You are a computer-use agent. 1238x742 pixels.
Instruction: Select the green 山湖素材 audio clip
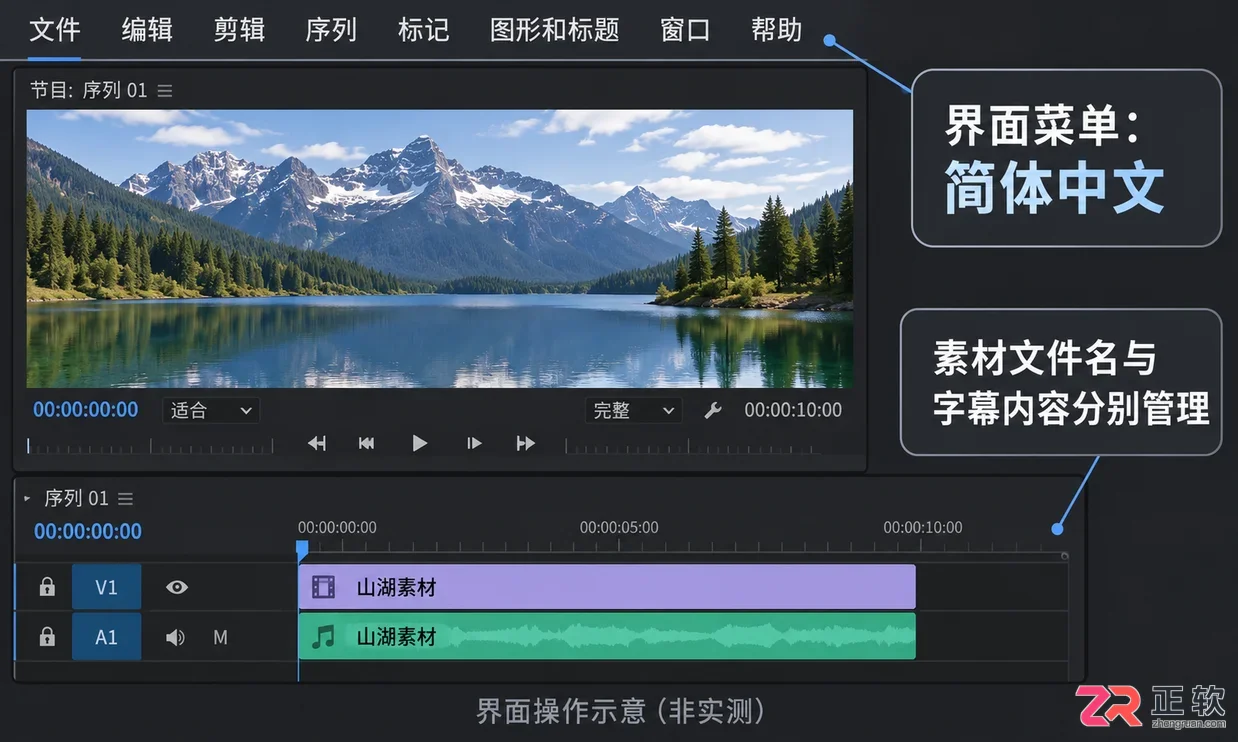607,636
